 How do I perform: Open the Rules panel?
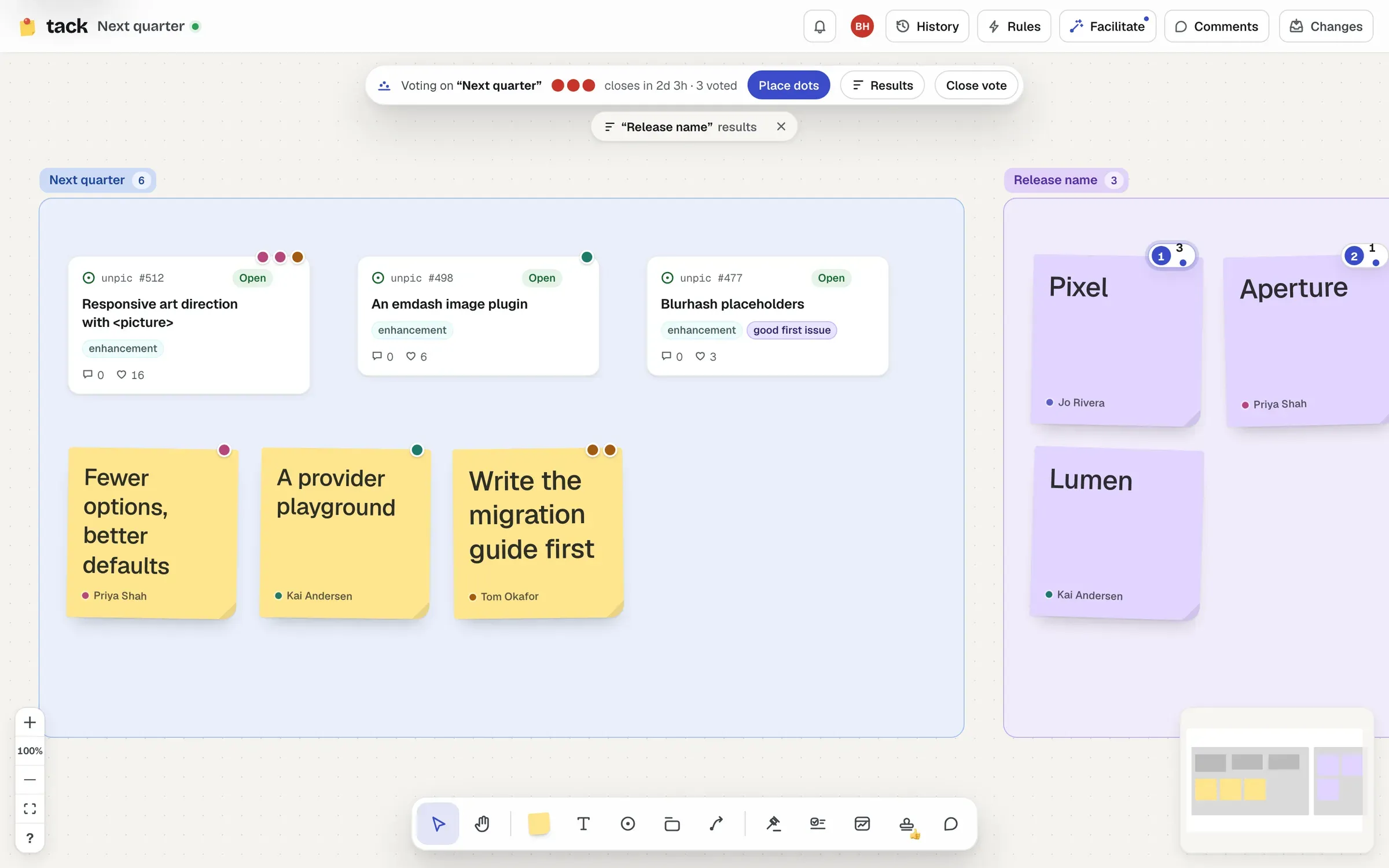coord(1014,26)
